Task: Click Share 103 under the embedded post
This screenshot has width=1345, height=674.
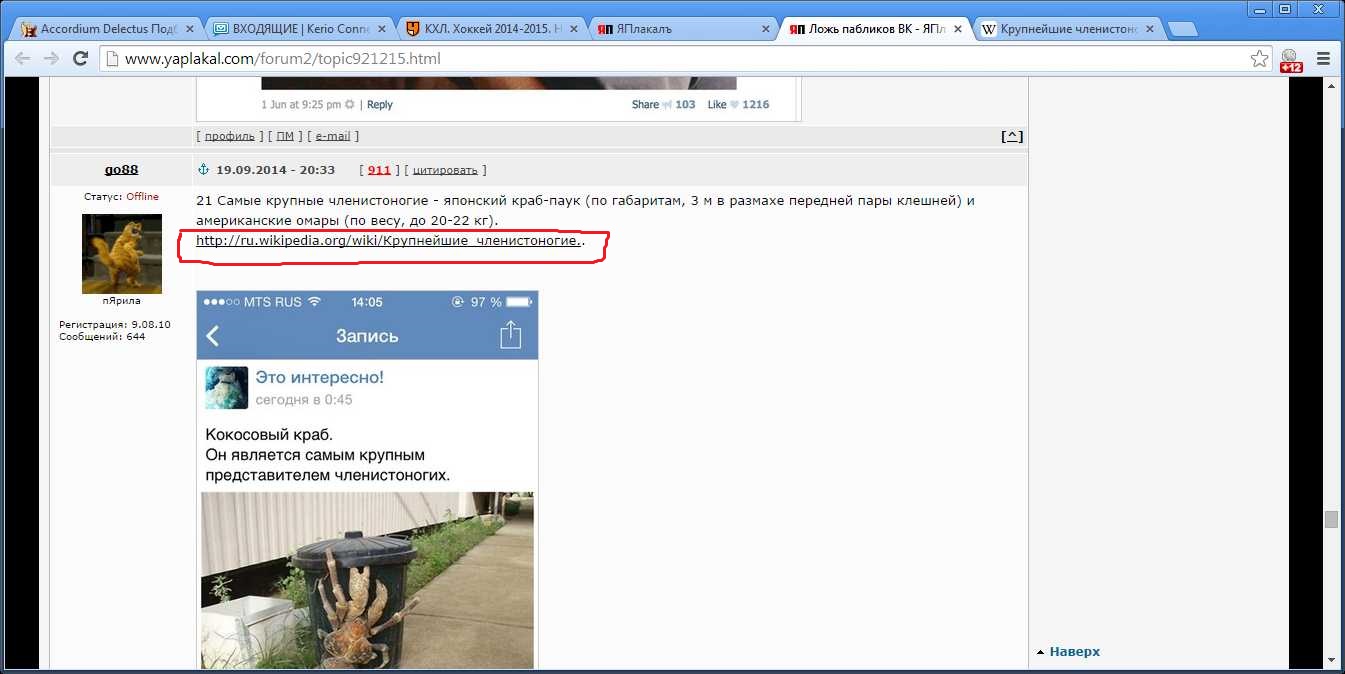Action: pos(663,104)
